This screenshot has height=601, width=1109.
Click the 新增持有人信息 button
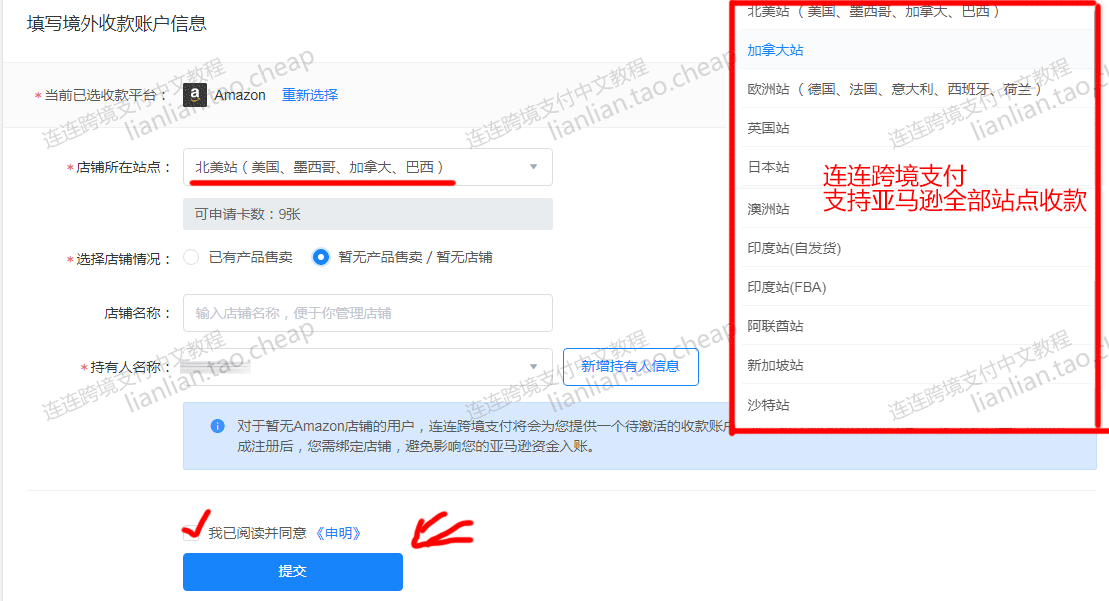[x=630, y=366]
